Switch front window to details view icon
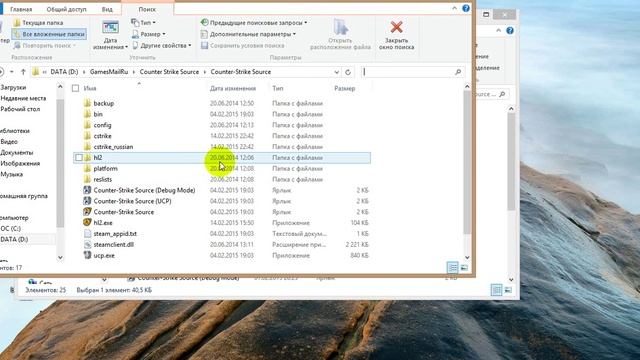This screenshot has width=640, height=360. coord(453,268)
